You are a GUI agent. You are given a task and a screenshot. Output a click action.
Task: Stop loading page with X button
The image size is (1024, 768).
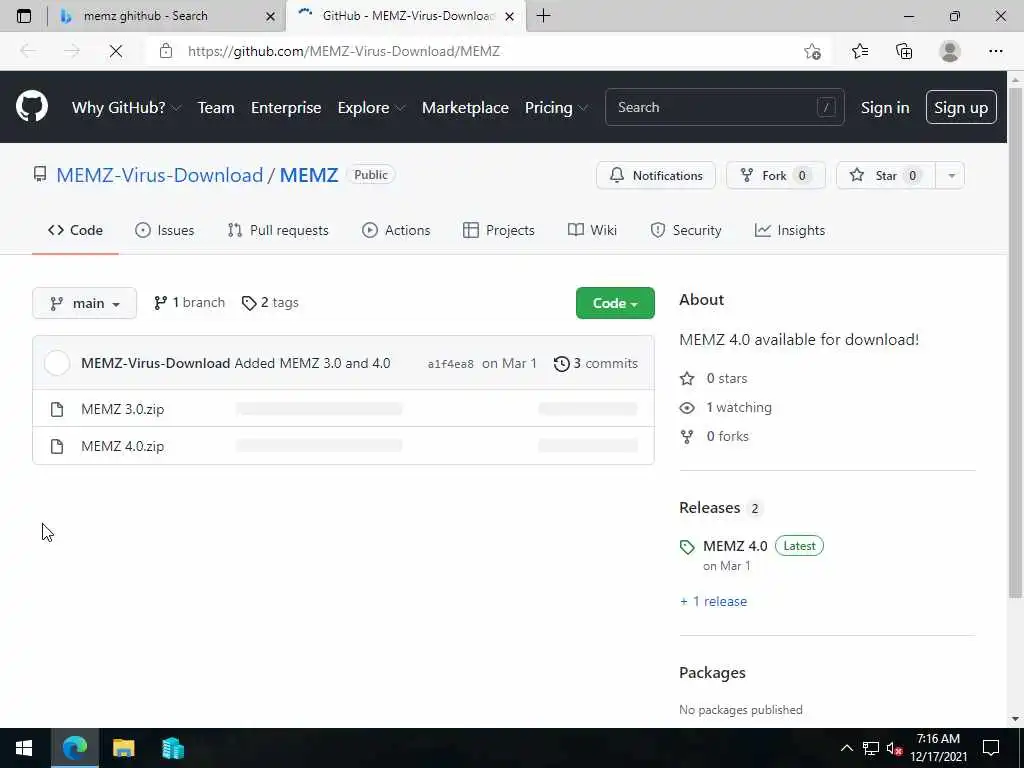coord(116,51)
